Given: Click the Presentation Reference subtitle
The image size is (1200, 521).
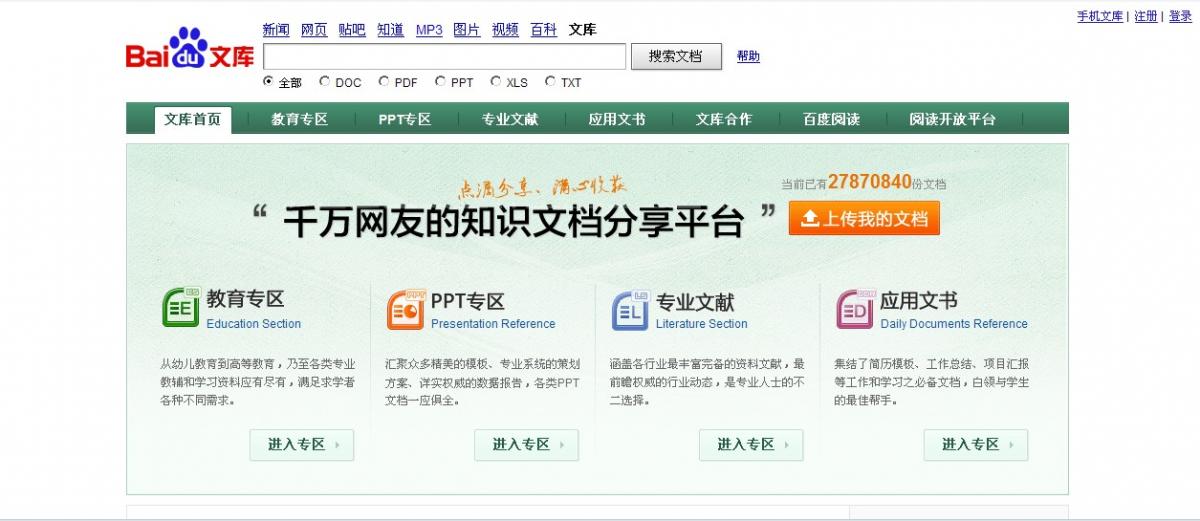Looking at the screenshot, I should [493, 324].
